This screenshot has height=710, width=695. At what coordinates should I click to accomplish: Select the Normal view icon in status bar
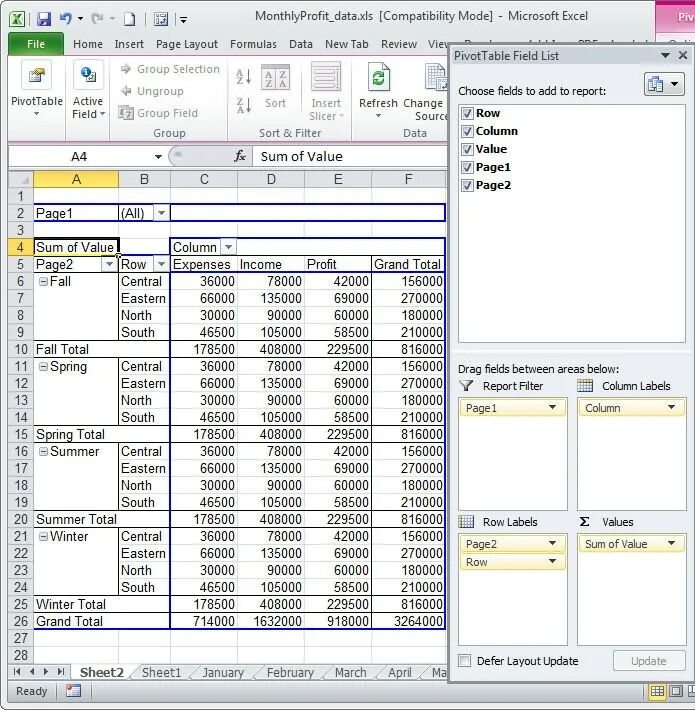(657, 691)
